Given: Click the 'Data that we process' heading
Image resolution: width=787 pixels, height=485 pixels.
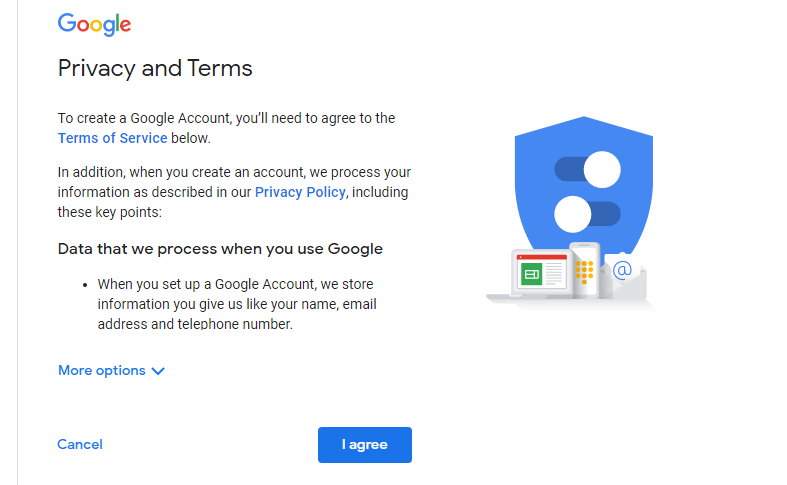Looking at the screenshot, I should tap(220, 249).
